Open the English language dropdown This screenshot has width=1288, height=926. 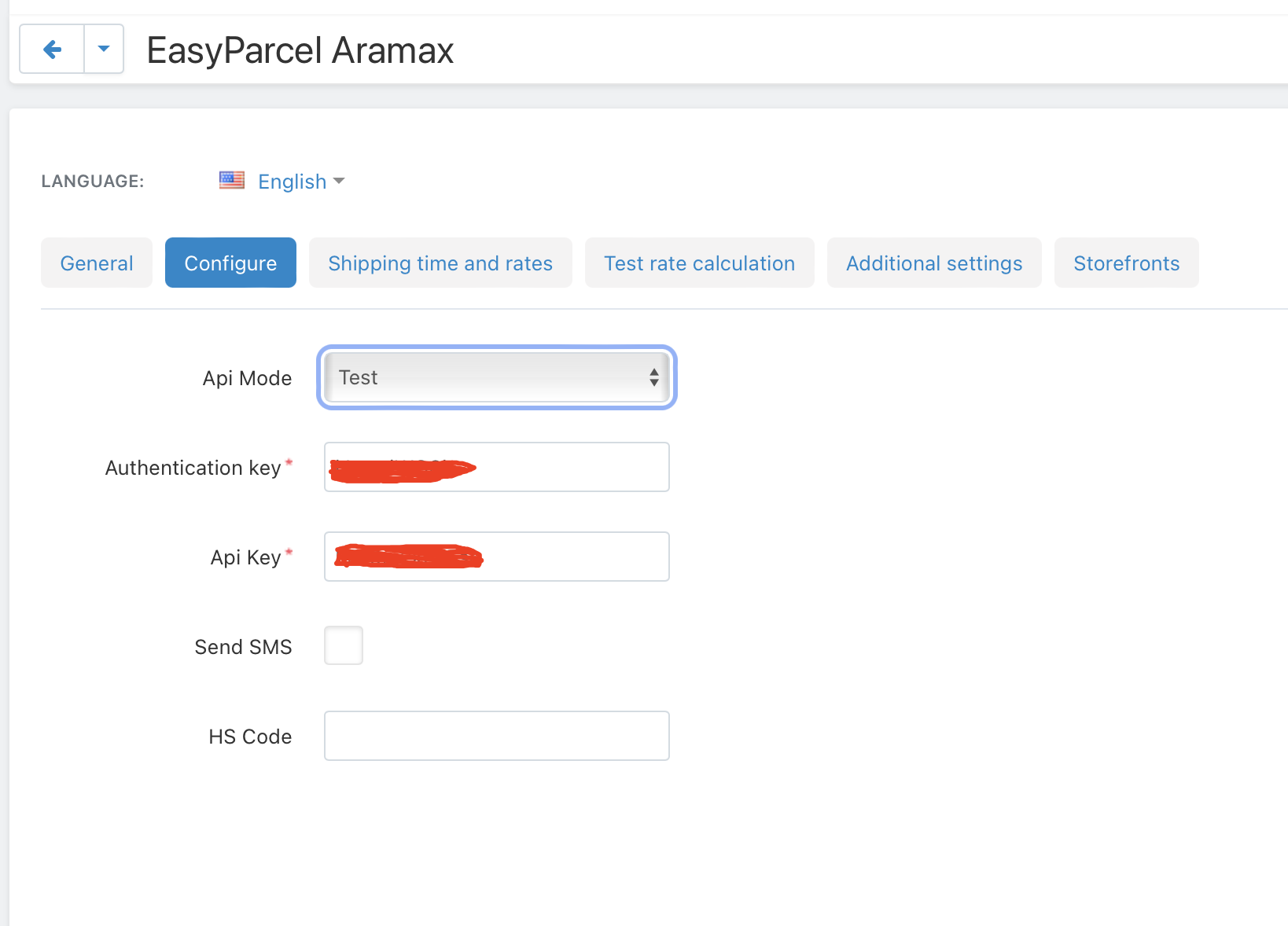tap(299, 182)
